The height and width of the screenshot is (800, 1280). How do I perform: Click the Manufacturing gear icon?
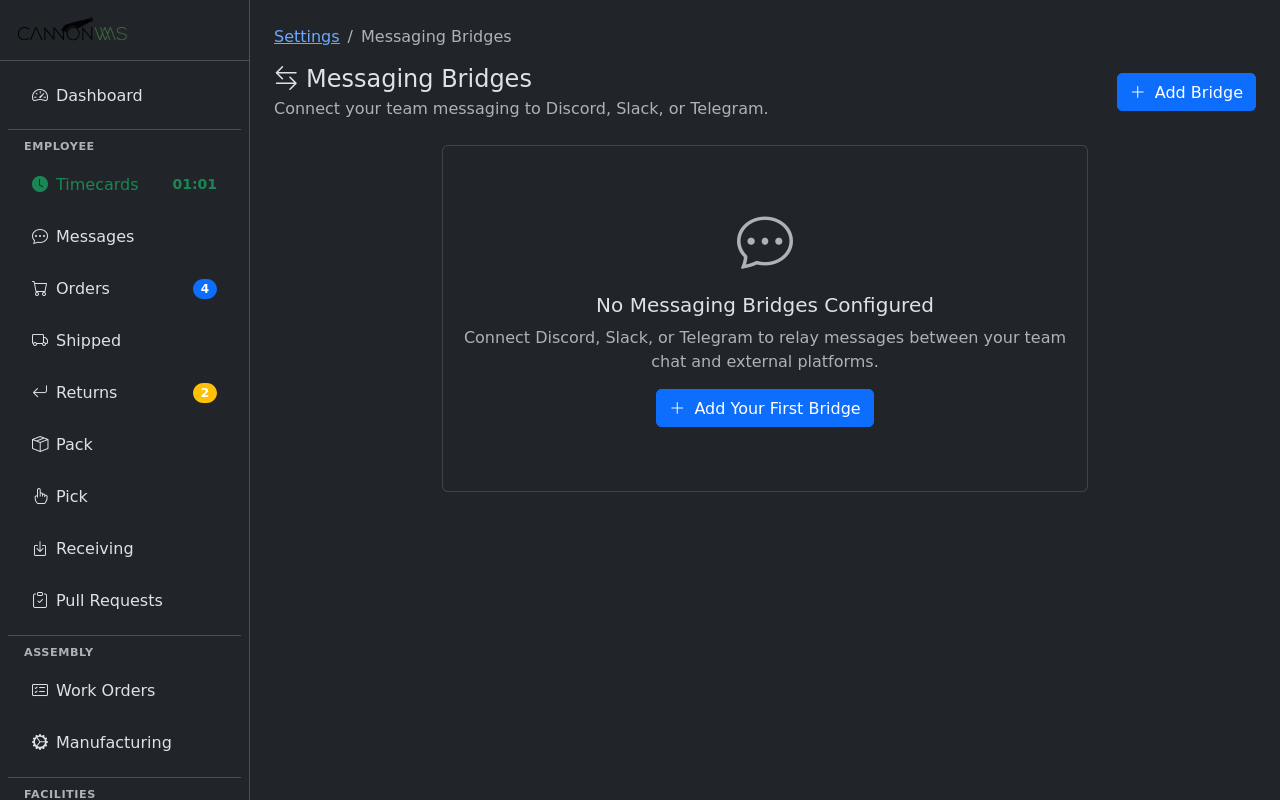pos(39,742)
